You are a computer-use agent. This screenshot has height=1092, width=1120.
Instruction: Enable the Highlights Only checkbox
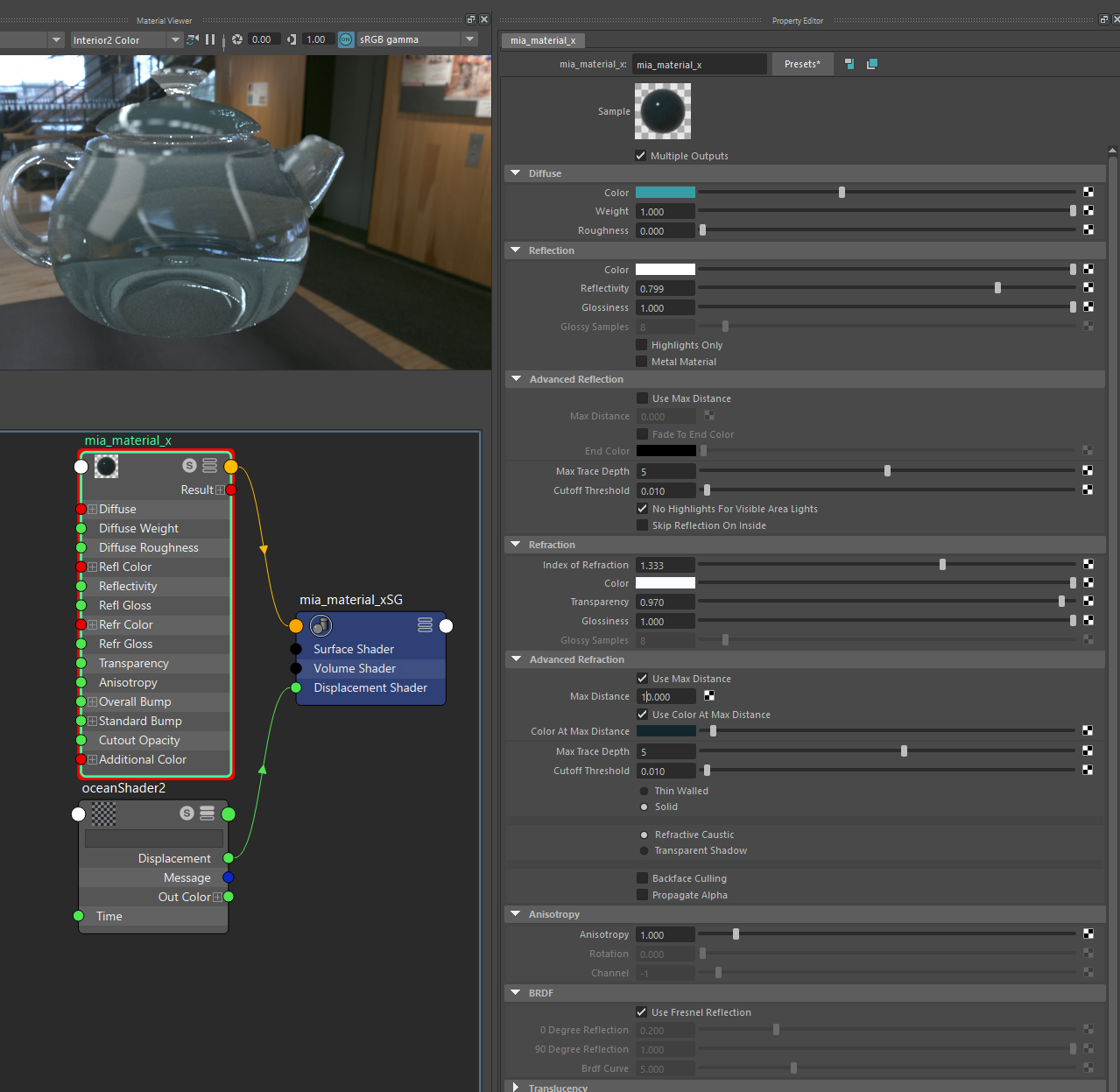[642, 344]
